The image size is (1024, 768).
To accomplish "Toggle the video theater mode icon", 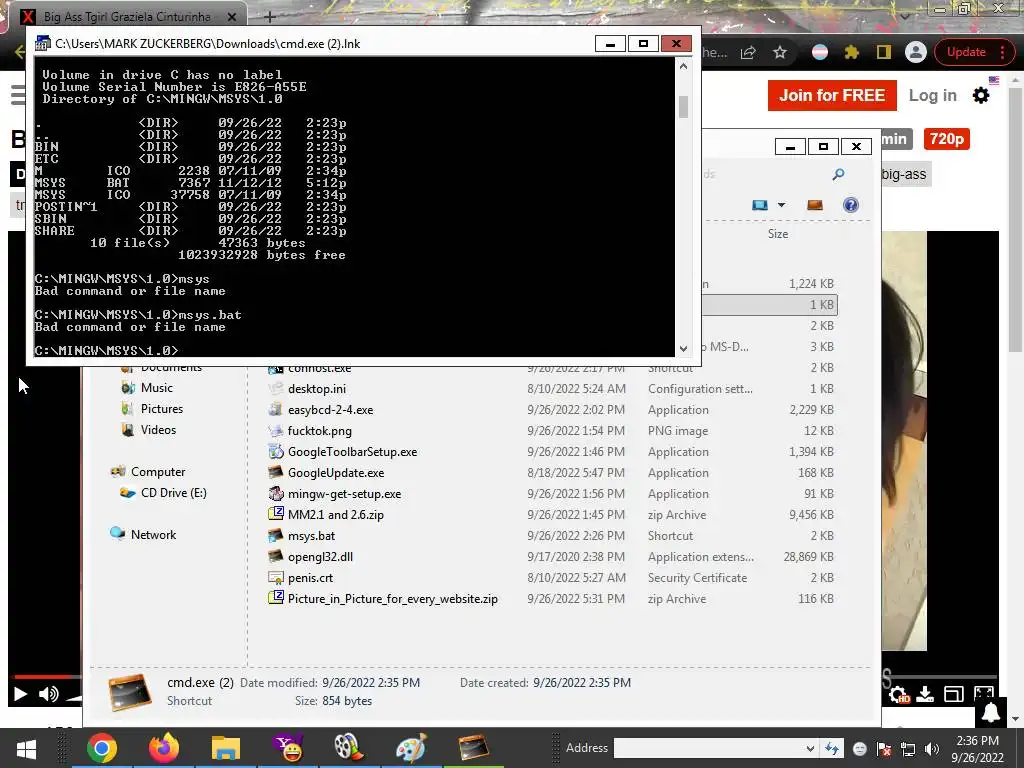I will [953, 694].
